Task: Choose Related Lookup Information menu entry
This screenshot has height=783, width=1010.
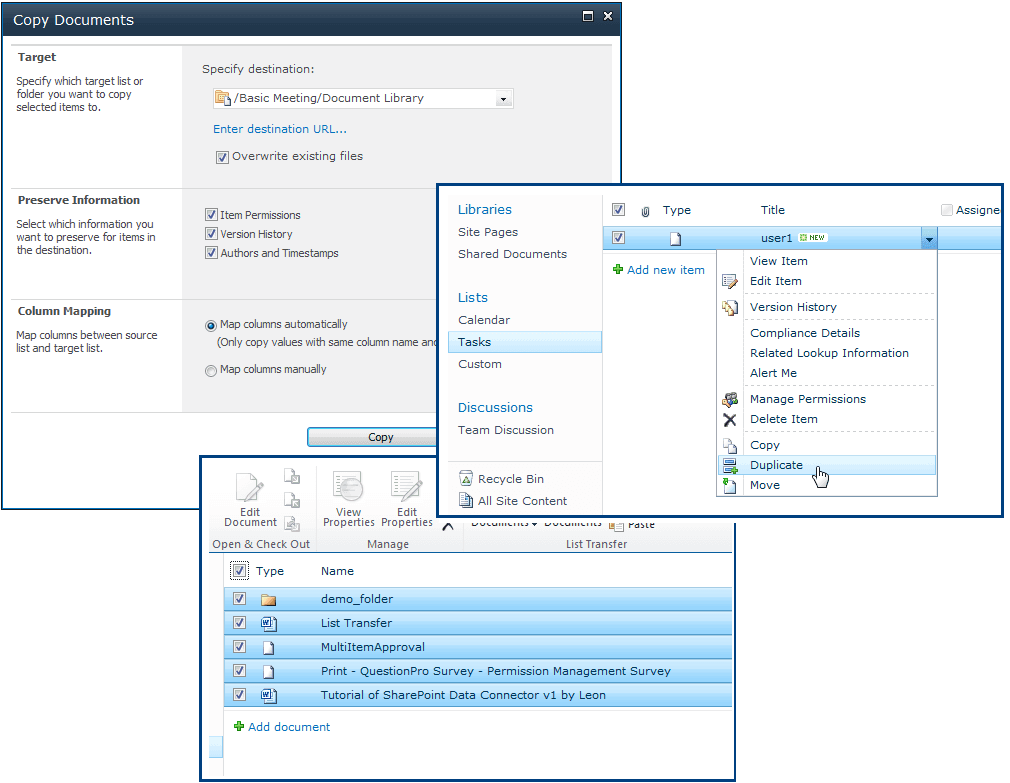Action: click(829, 354)
